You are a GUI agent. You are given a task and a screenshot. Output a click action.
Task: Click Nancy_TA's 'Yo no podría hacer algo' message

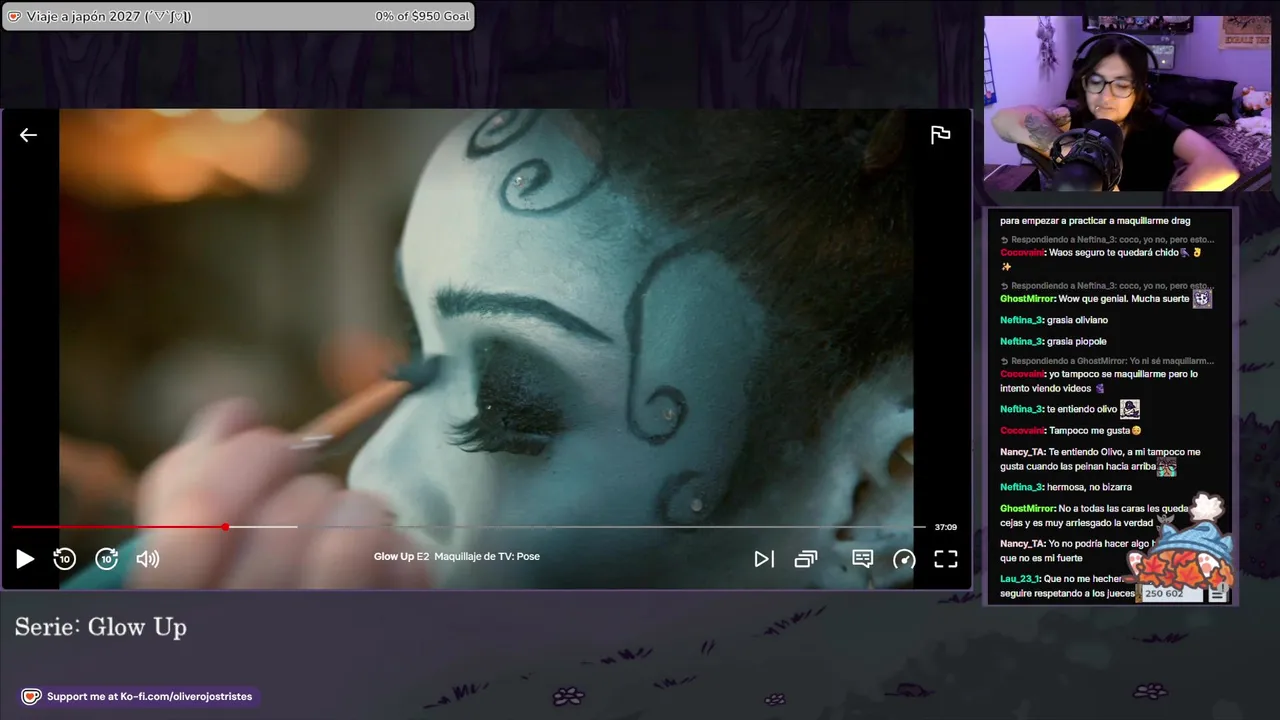click(1080, 551)
